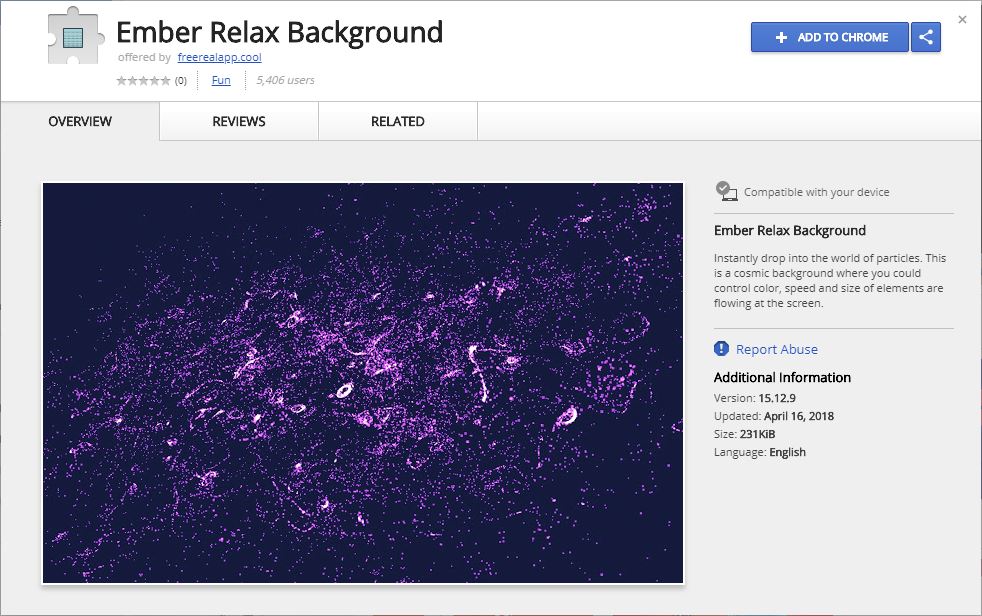The image size is (982, 616).
Task: Switch to the Overview tab
Action: [x=80, y=121]
